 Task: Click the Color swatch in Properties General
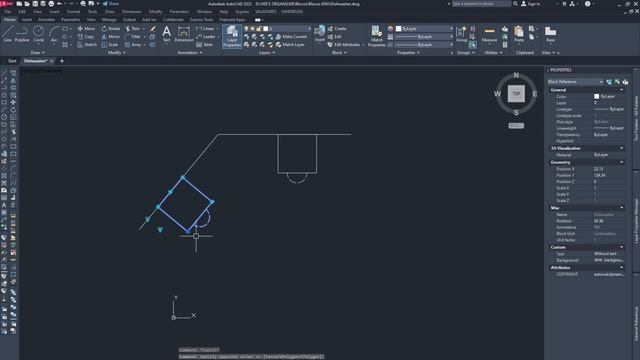596,96
